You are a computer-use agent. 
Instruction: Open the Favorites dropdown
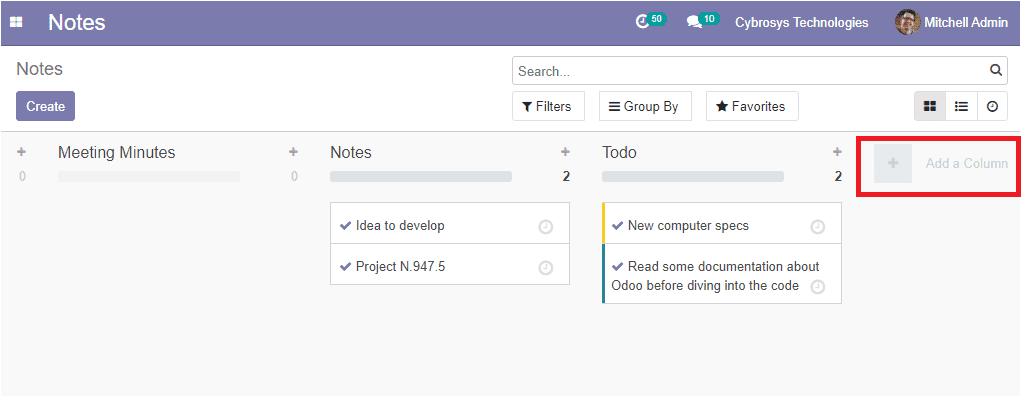752,106
